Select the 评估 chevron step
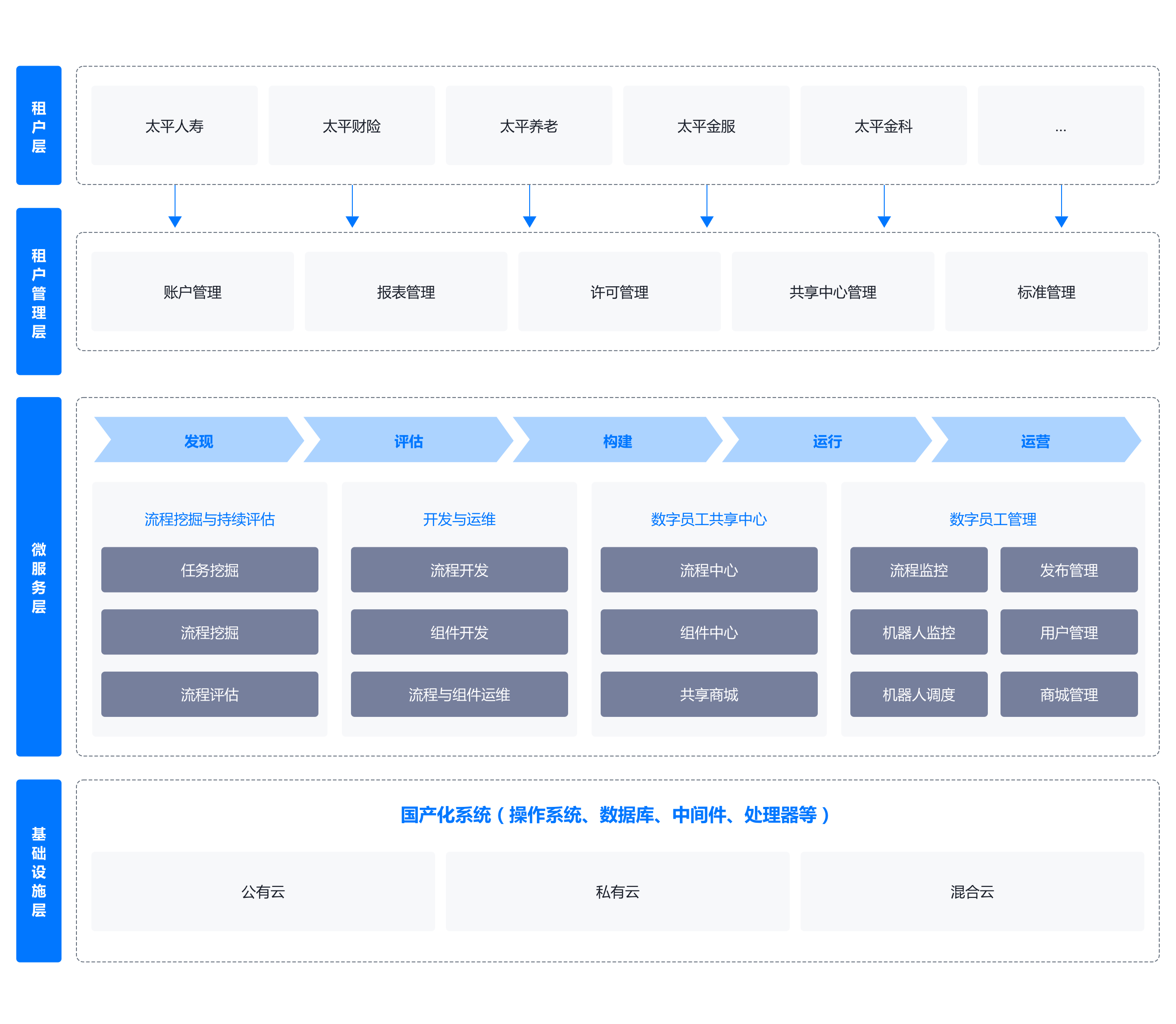The width and height of the screenshot is (1176, 1024). coord(408,440)
